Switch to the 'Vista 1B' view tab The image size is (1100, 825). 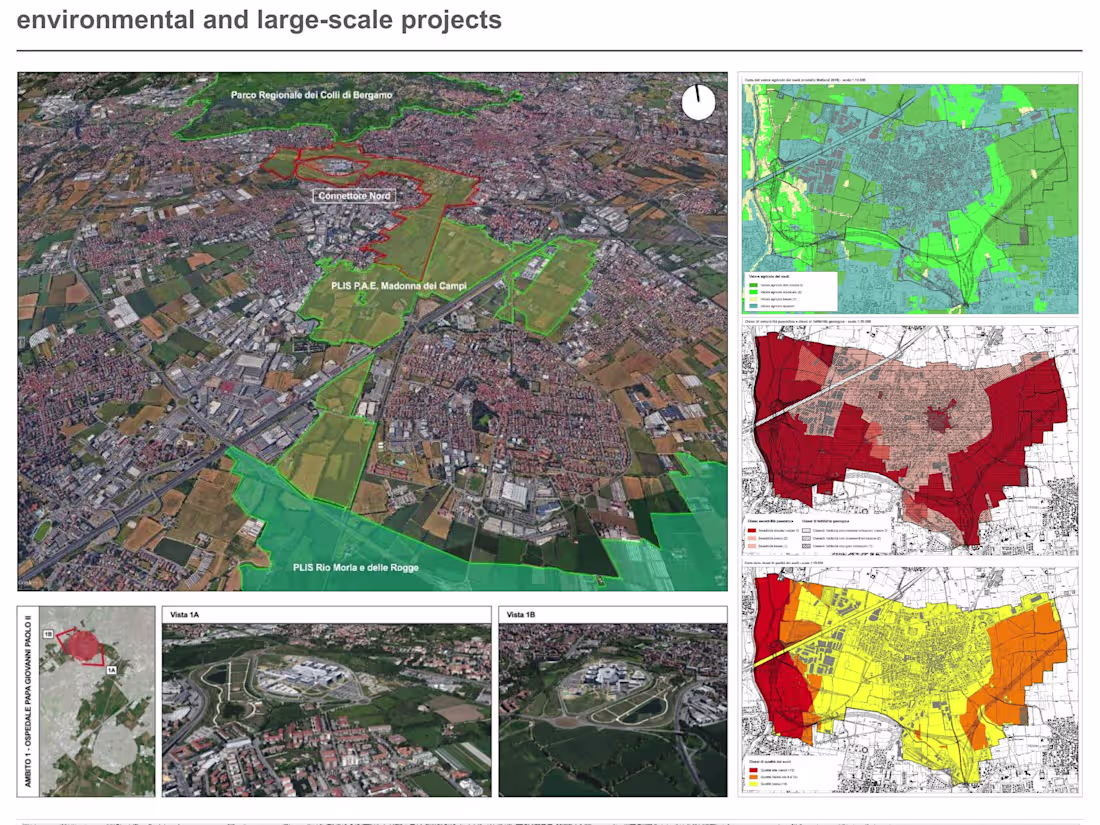521,613
